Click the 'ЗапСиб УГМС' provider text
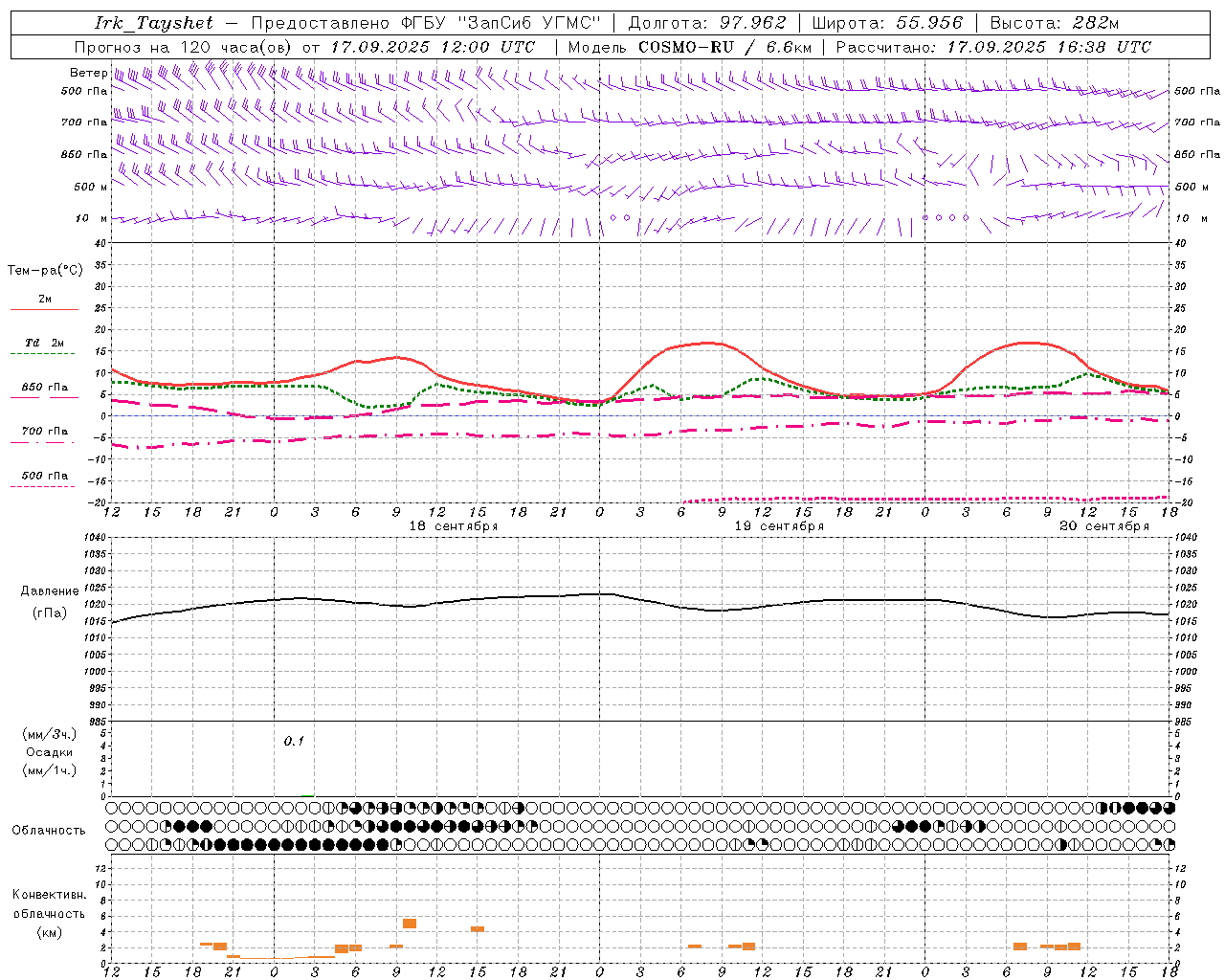This screenshot has width=1225, height=980. [x=529, y=23]
